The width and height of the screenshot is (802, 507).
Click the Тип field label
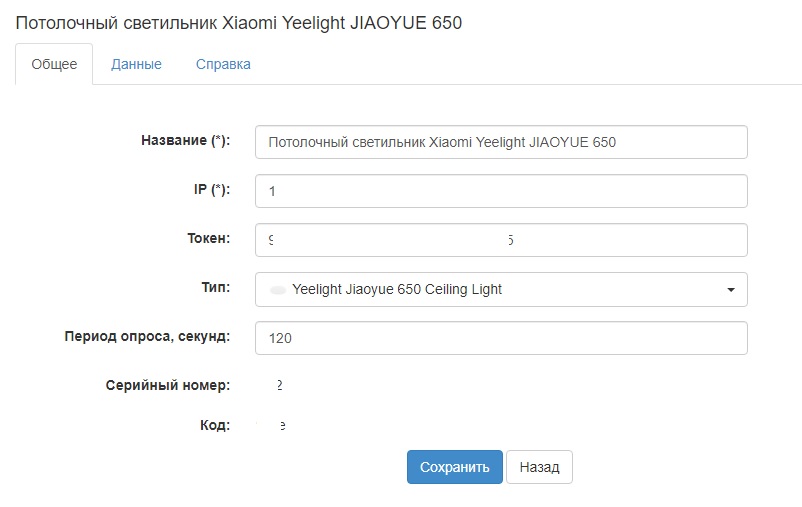[x=216, y=287]
